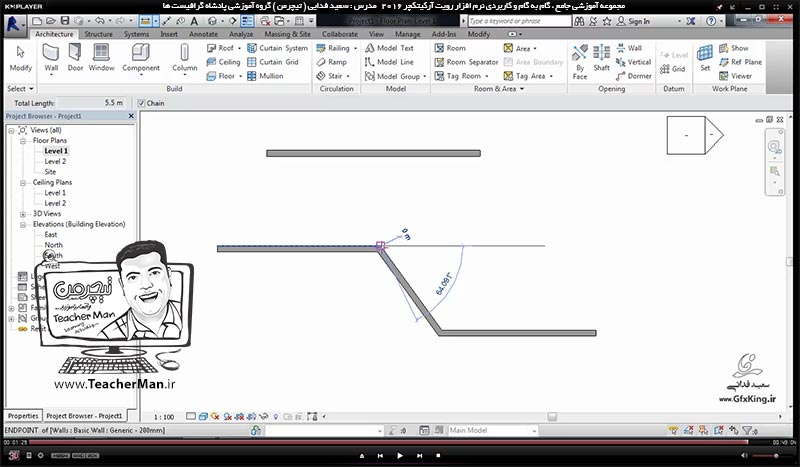Collapse the Ceiling Plans tree node

pyautogui.click(x=23, y=182)
